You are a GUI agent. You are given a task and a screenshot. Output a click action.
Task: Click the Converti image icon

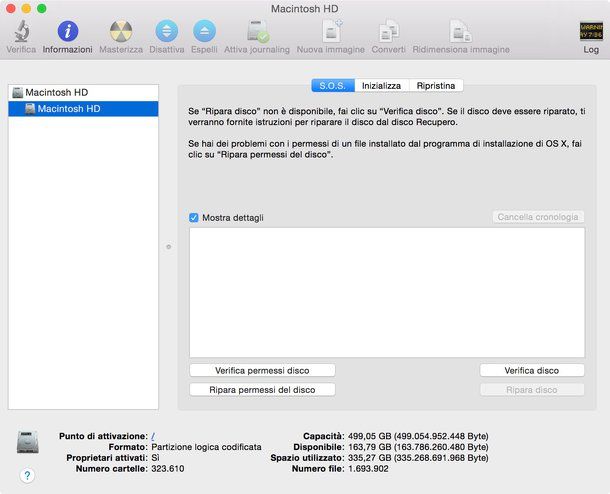pyautogui.click(x=389, y=31)
